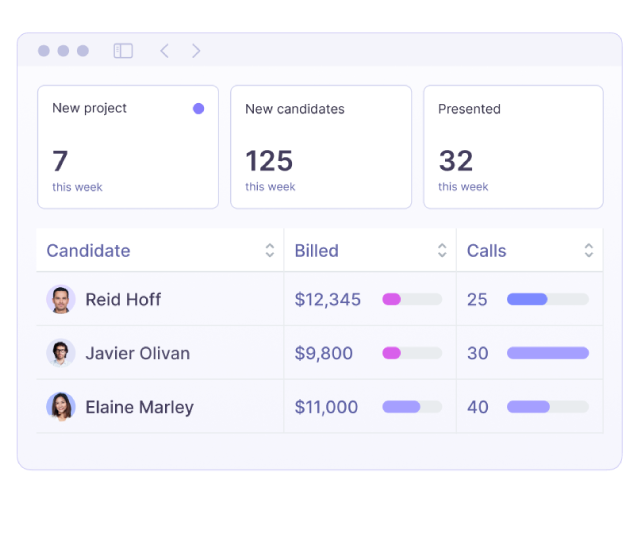The image size is (636, 540).
Task: Select the New project card
Action: tap(128, 147)
